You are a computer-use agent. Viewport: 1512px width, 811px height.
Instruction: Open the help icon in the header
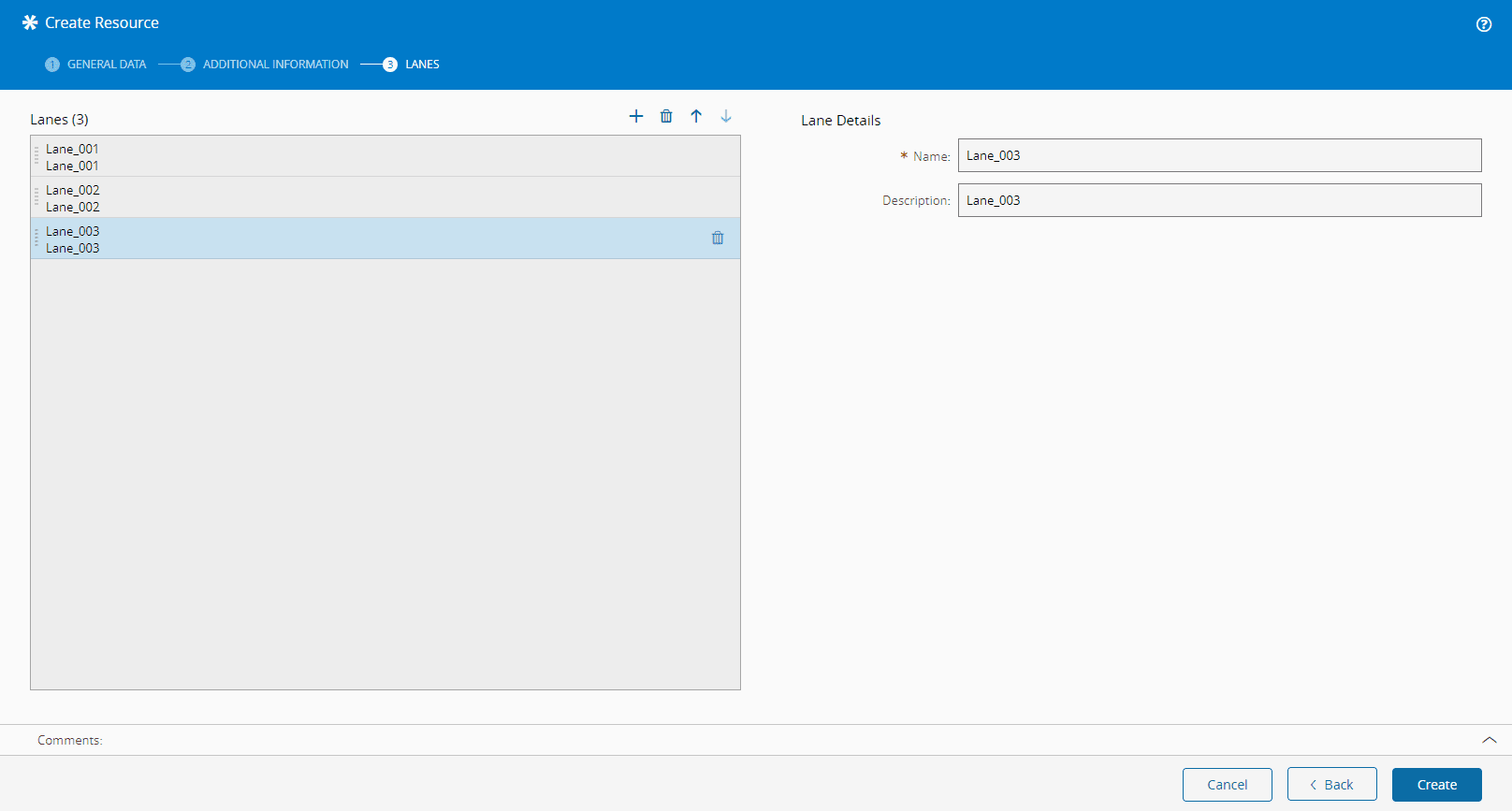click(1484, 24)
